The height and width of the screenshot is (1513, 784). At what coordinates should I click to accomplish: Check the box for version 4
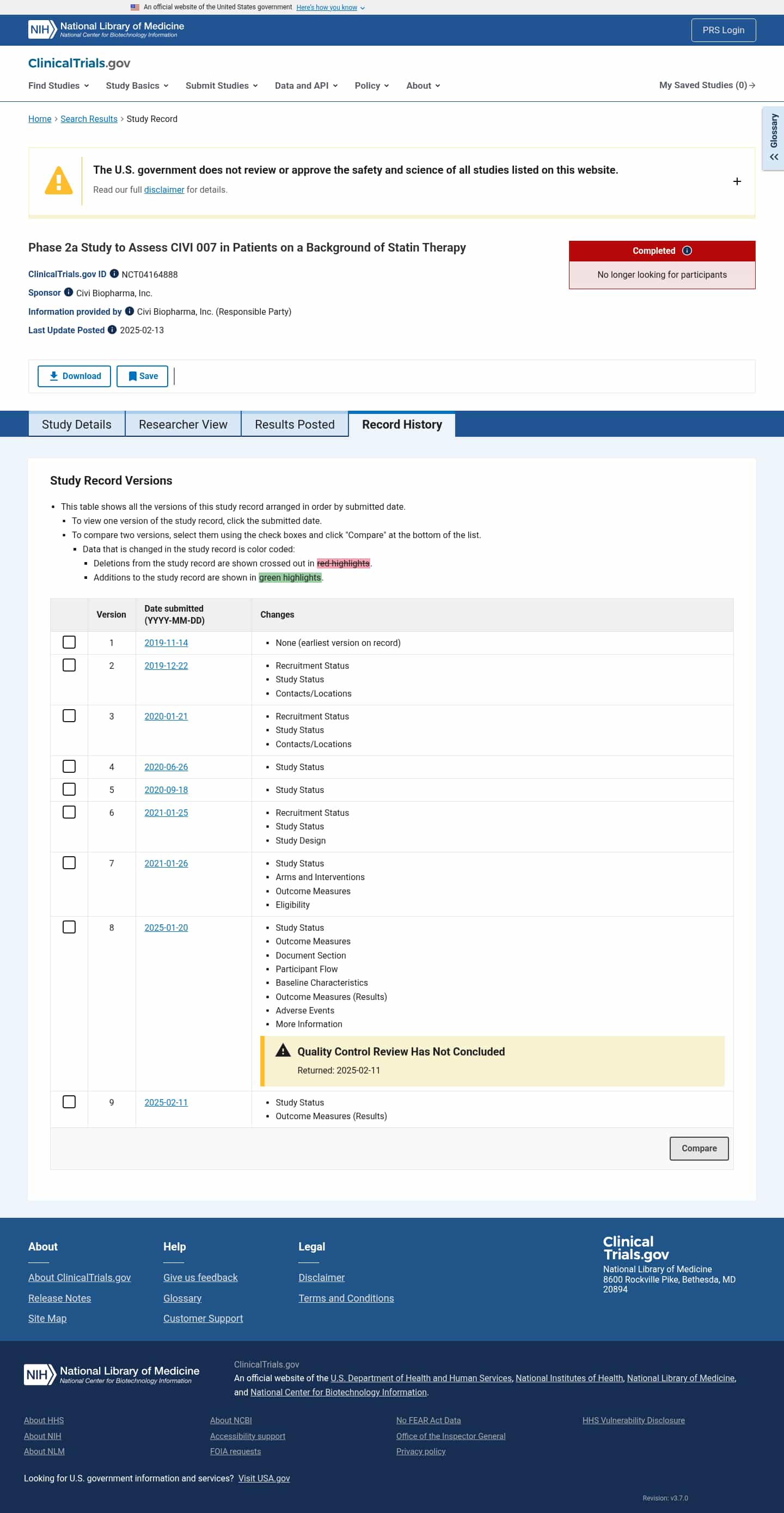[69, 766]
